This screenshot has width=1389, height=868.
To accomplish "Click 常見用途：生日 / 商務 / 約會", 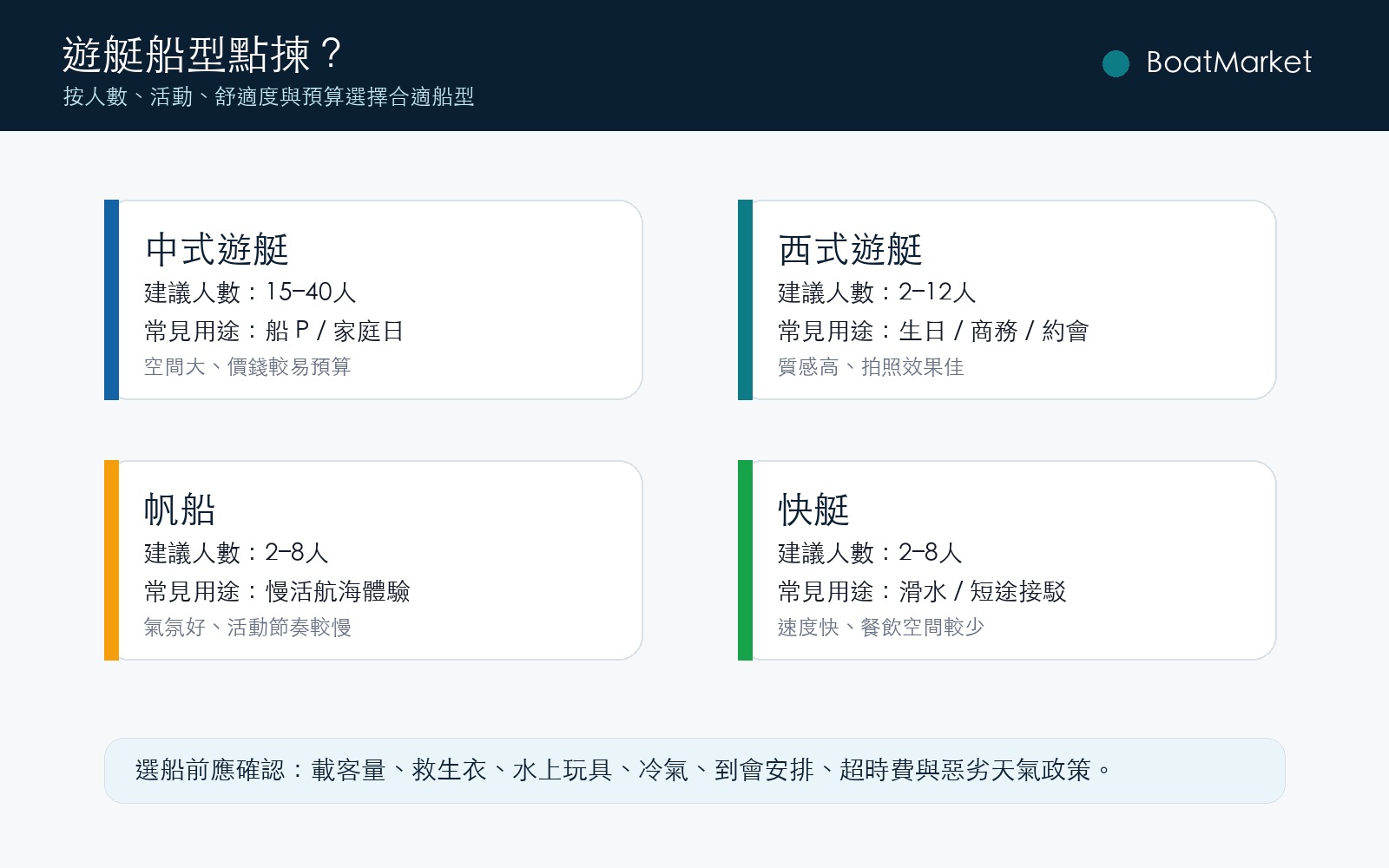I will pos(933,331).
